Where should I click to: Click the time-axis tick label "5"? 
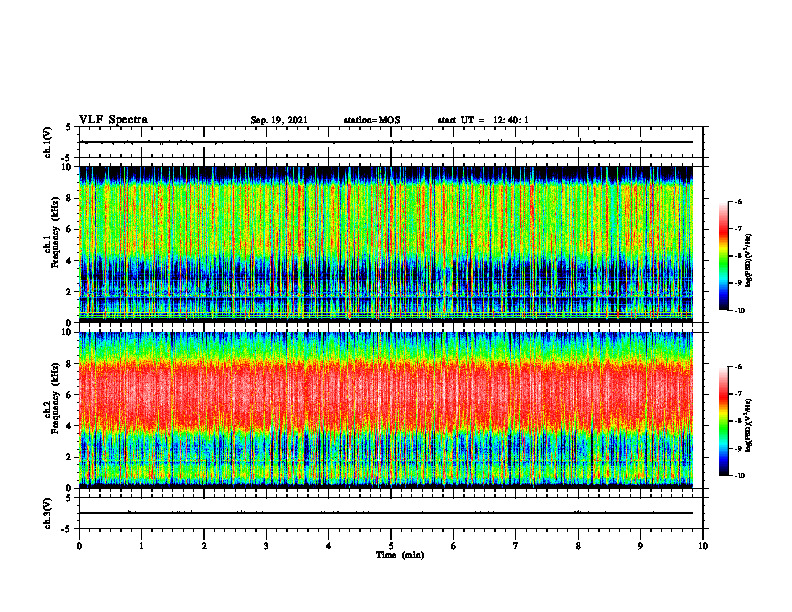point(391,546)
